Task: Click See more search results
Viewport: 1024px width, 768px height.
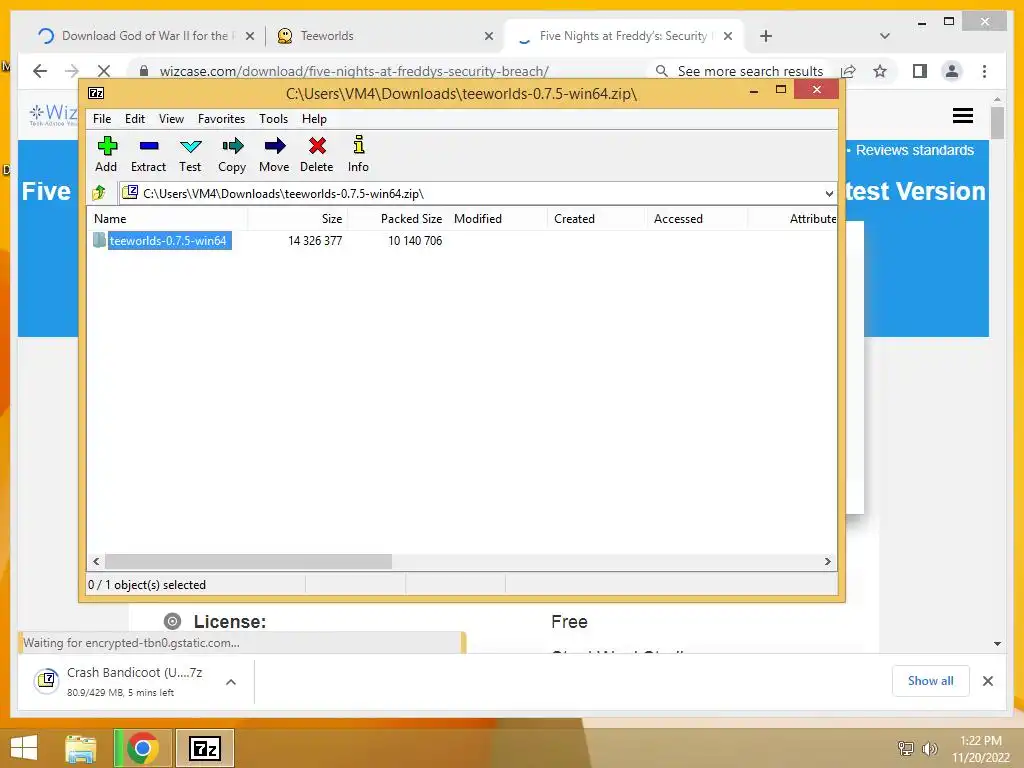Action: click(741, 71)
